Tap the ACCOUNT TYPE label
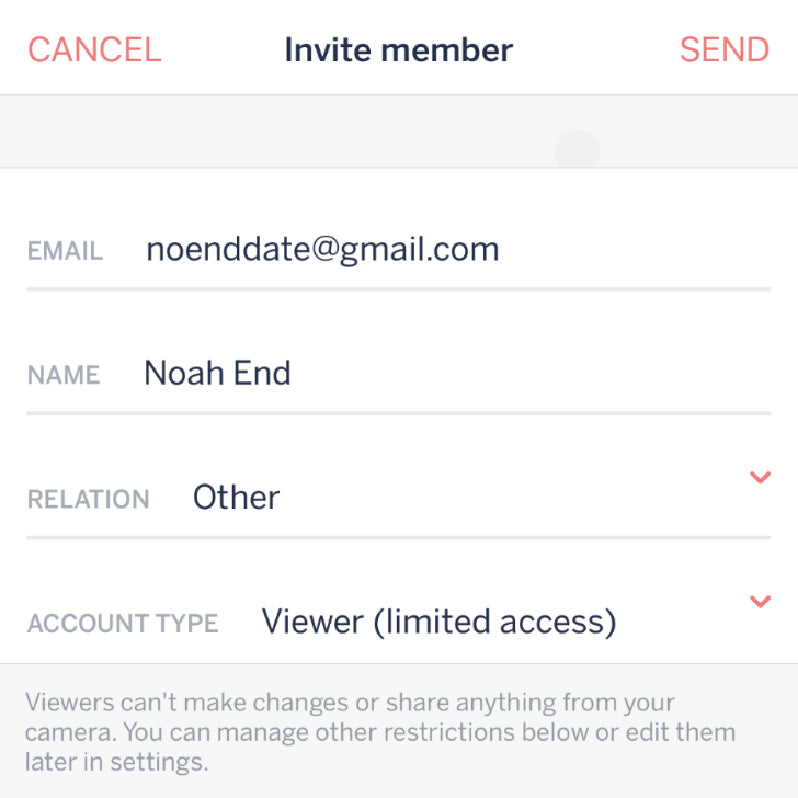The width and height of the screenshot is (798, 798). pyautogui.click(x=122, y=624)
